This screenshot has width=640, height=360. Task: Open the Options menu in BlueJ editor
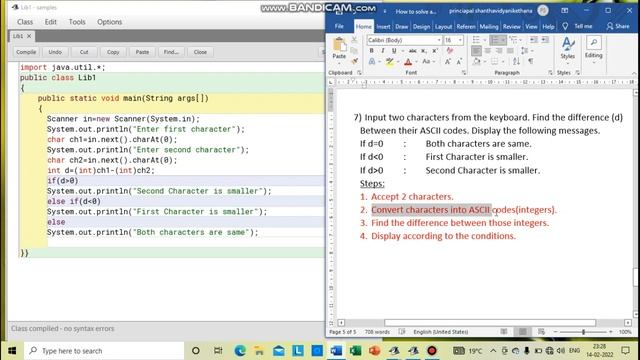pos(109,22)
